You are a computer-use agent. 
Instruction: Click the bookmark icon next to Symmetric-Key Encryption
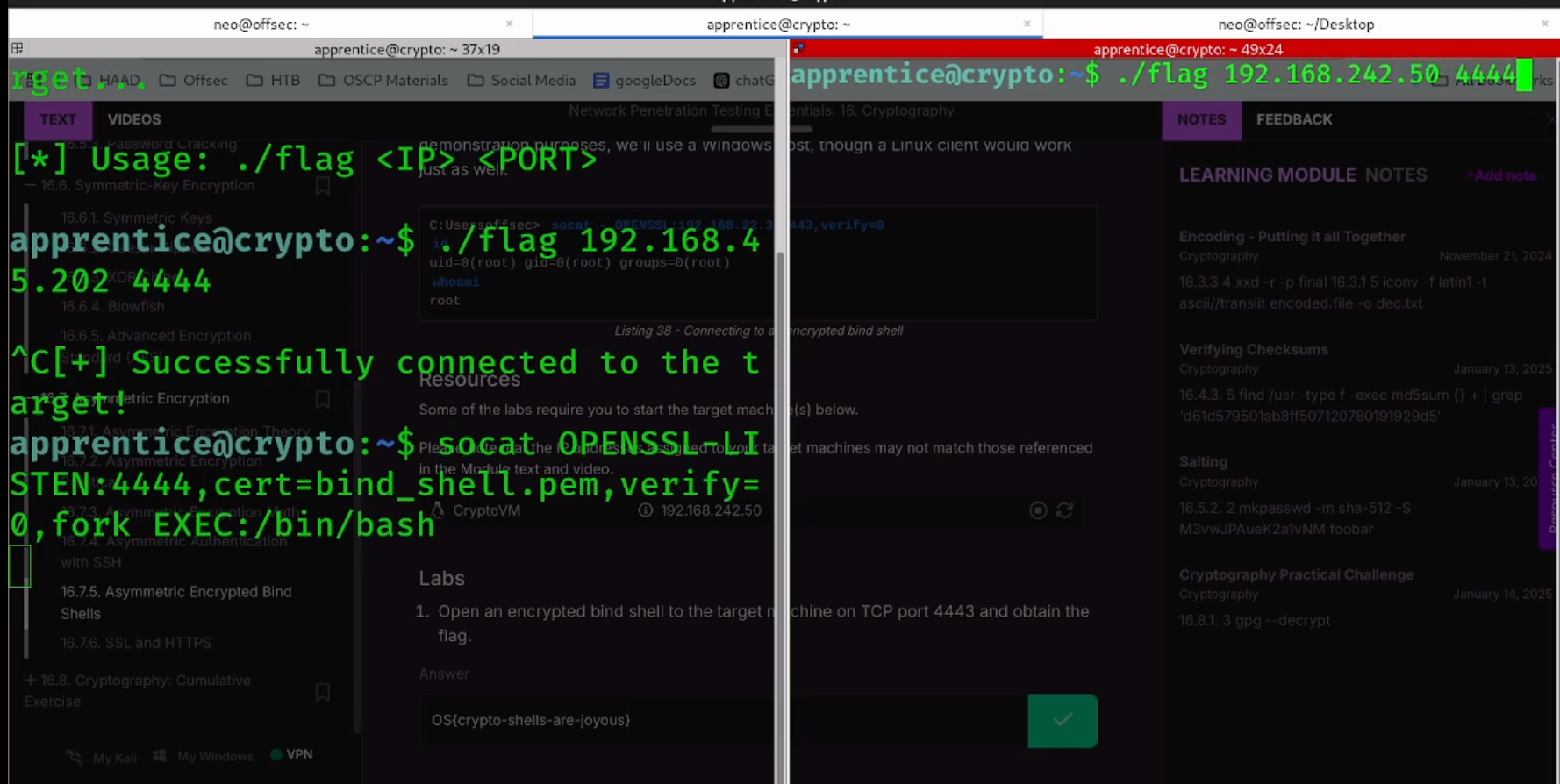coord(323,186)
